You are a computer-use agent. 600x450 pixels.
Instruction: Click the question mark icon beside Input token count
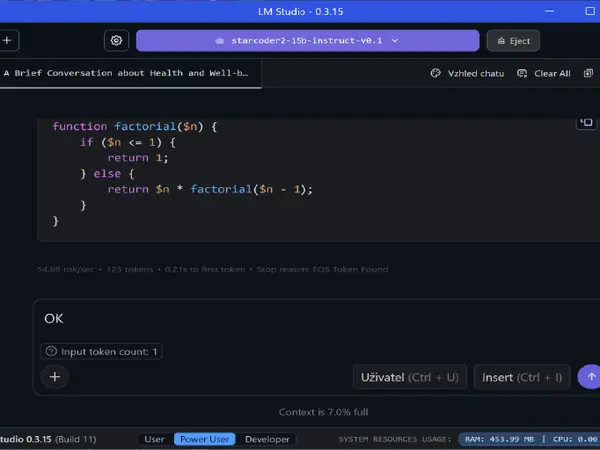(51, 351)
